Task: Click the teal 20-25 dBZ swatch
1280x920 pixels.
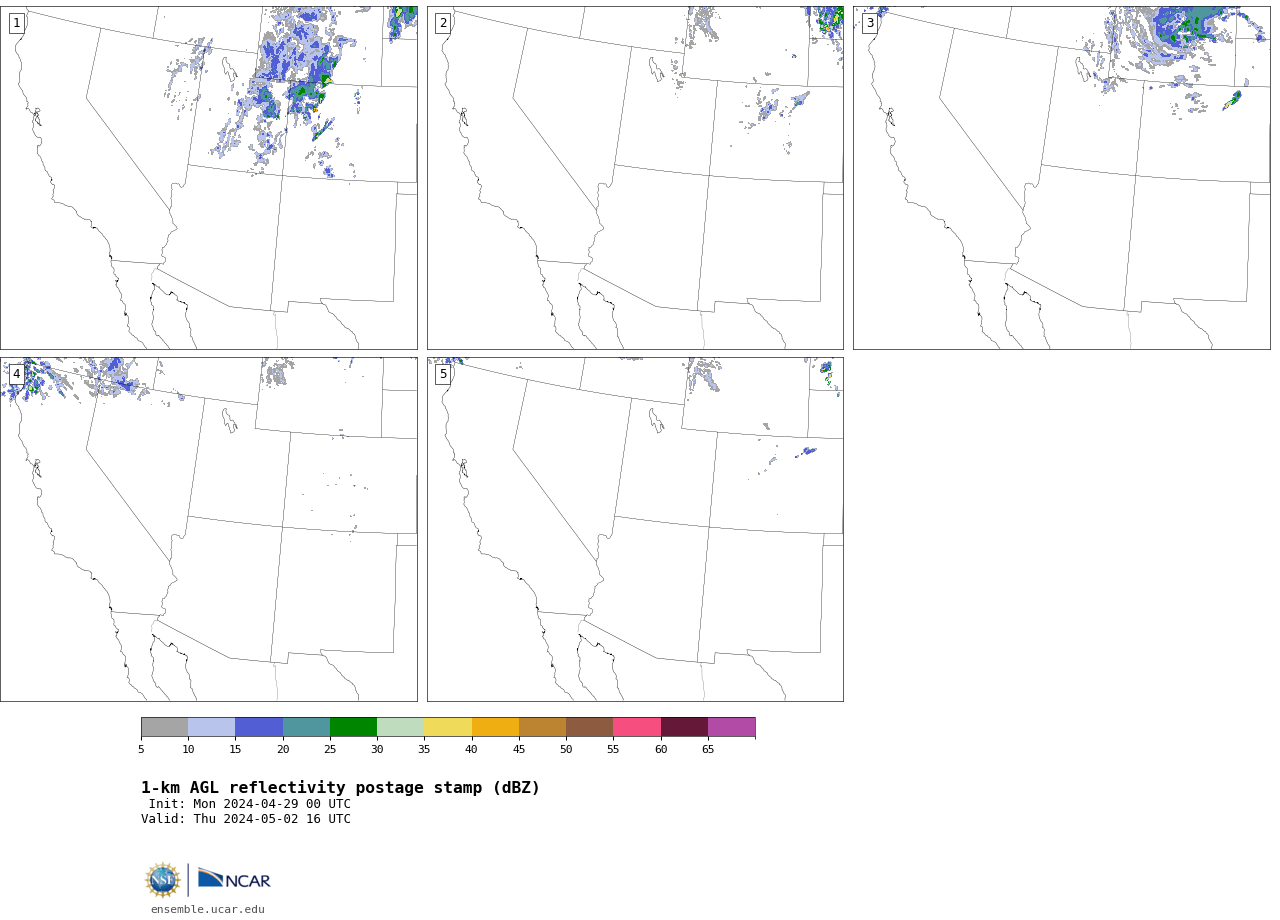Action: [306, 727]
